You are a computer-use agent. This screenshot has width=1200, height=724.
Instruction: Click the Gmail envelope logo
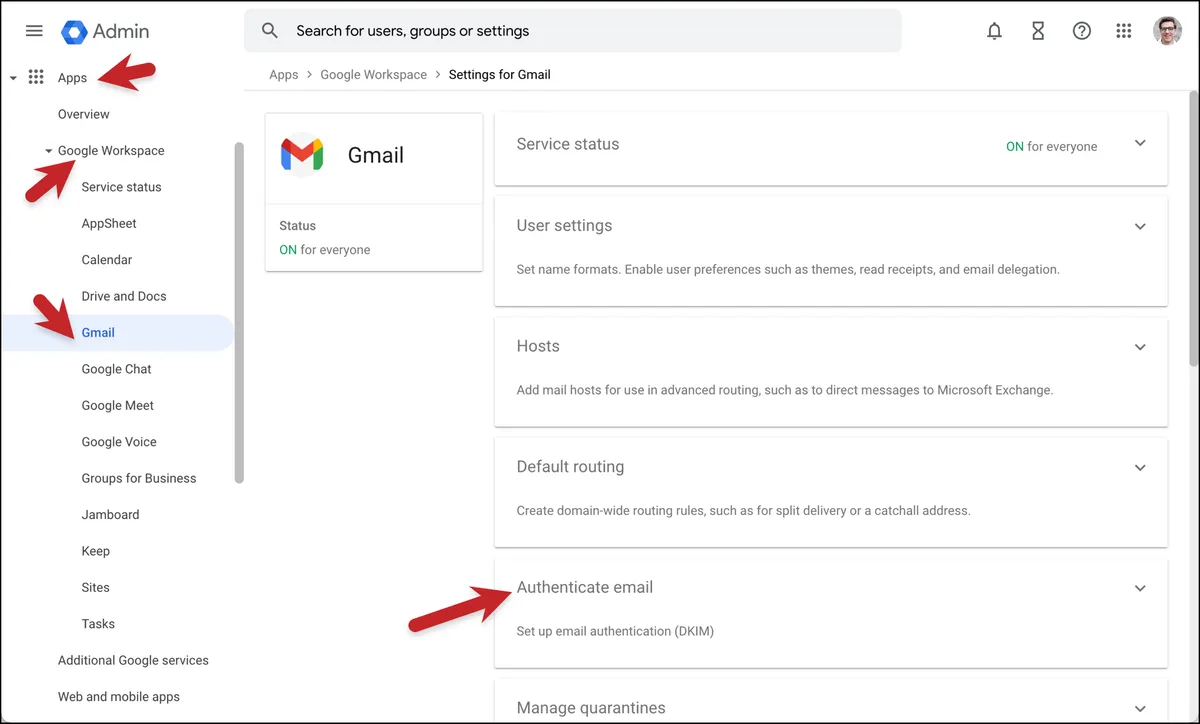(302, 155)
